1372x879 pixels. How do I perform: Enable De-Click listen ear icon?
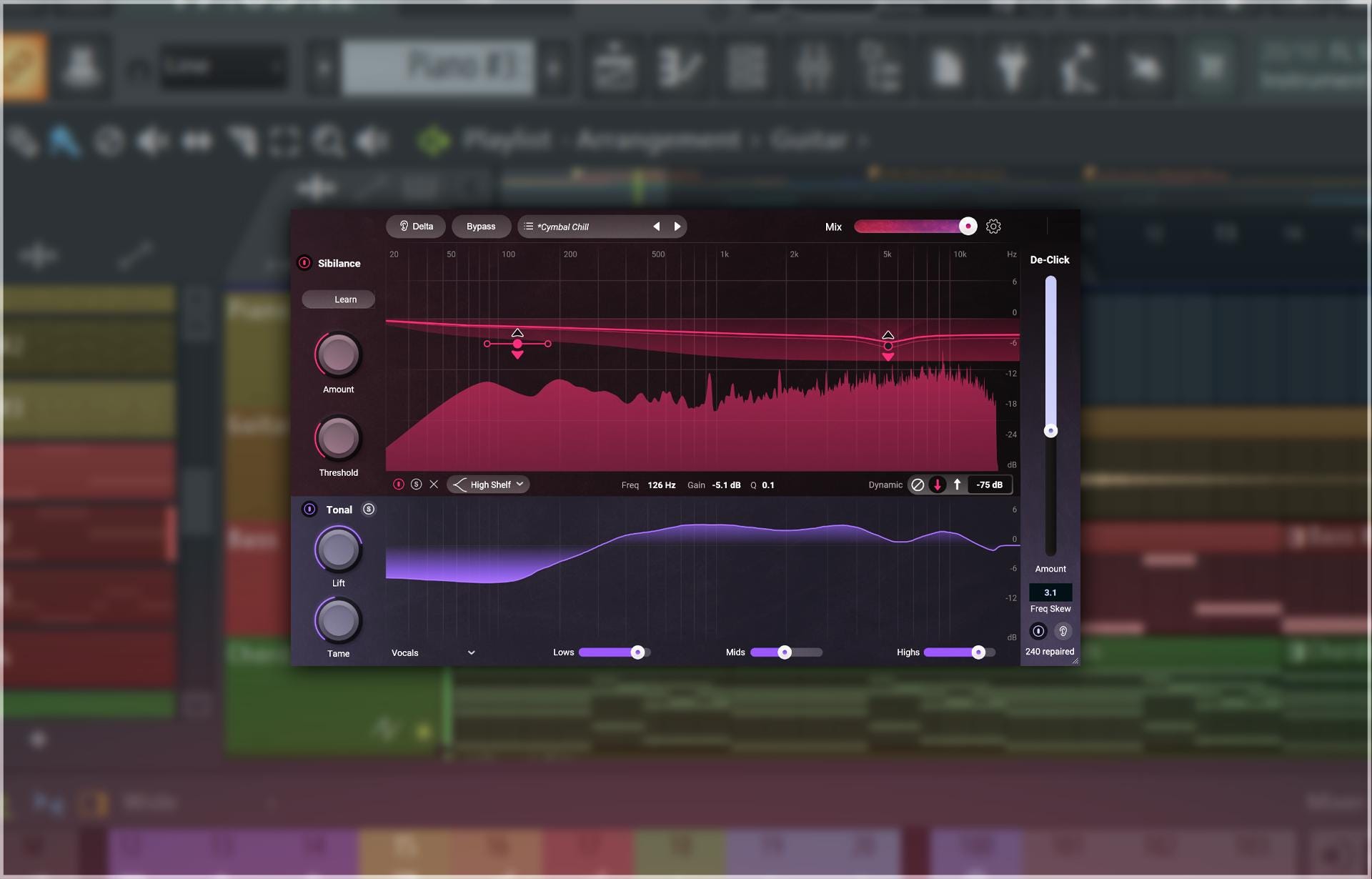pyautogui.click(x=1063, y=631)
